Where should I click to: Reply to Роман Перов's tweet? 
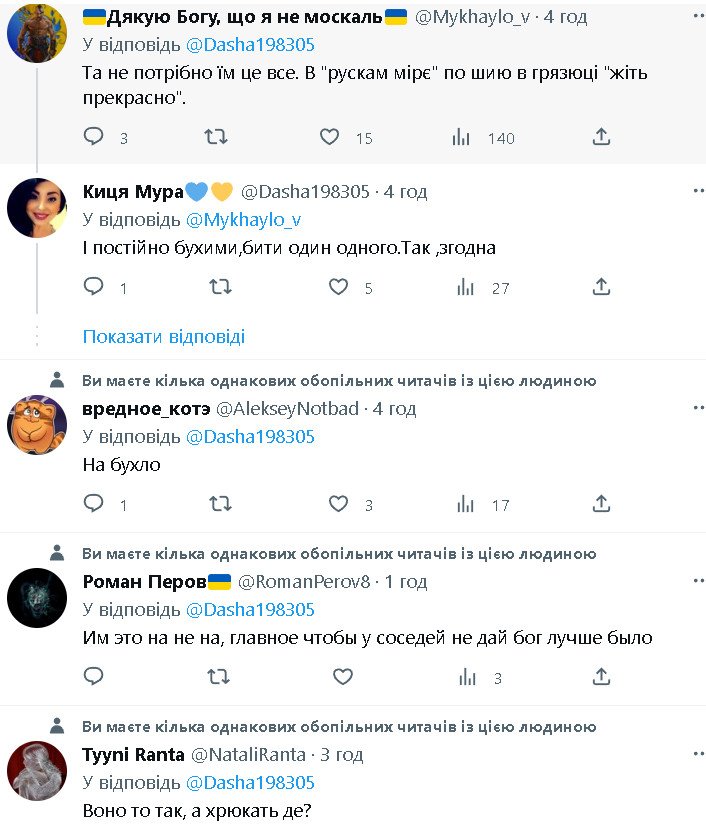[93, 677]
